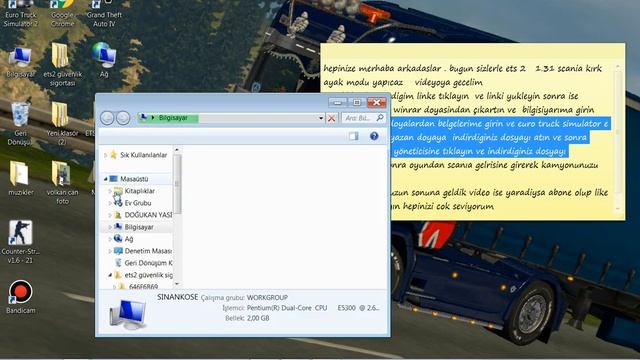Image resolution: width=640 pixels, height=360 pixels.
Task: Select the Ağ desktop icon
Action: (104, 60)
